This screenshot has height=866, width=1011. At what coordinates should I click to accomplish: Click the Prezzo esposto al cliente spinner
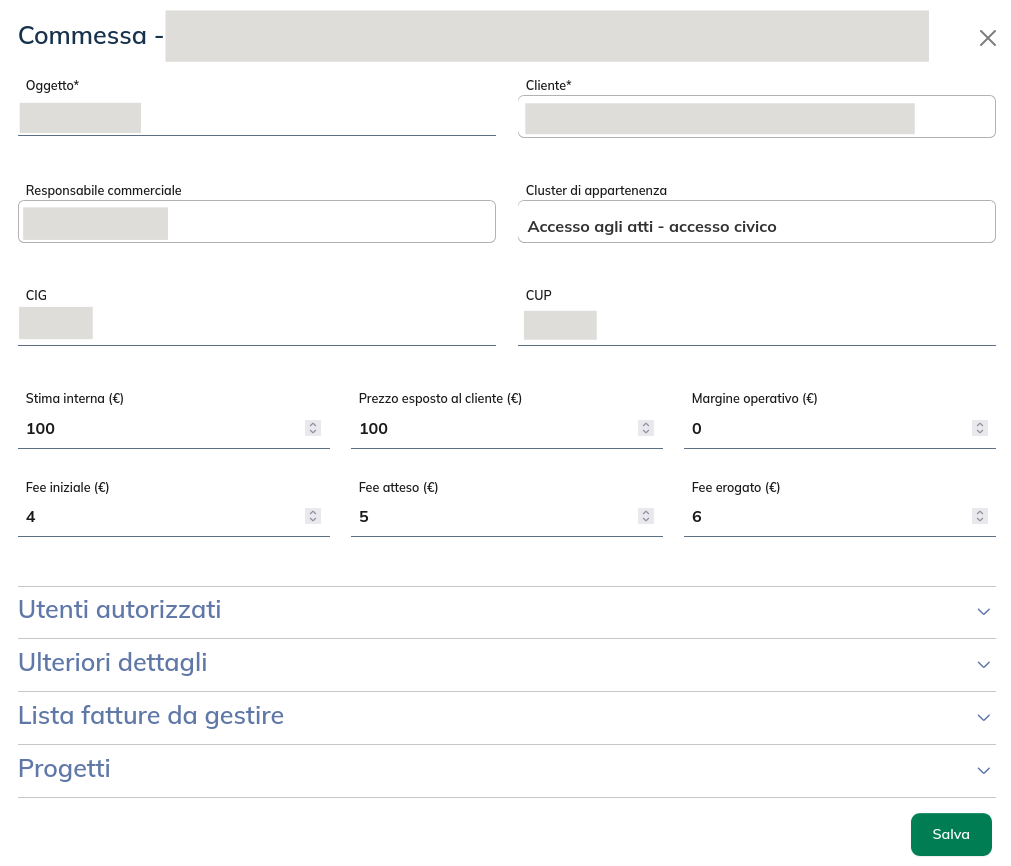click(x=646, y=428)
